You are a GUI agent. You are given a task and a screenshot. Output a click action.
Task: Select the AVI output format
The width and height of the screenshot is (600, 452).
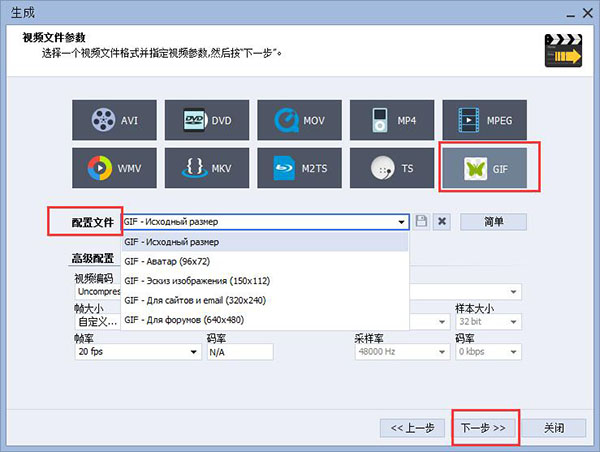pyautogui.click(x=114, y=120)
